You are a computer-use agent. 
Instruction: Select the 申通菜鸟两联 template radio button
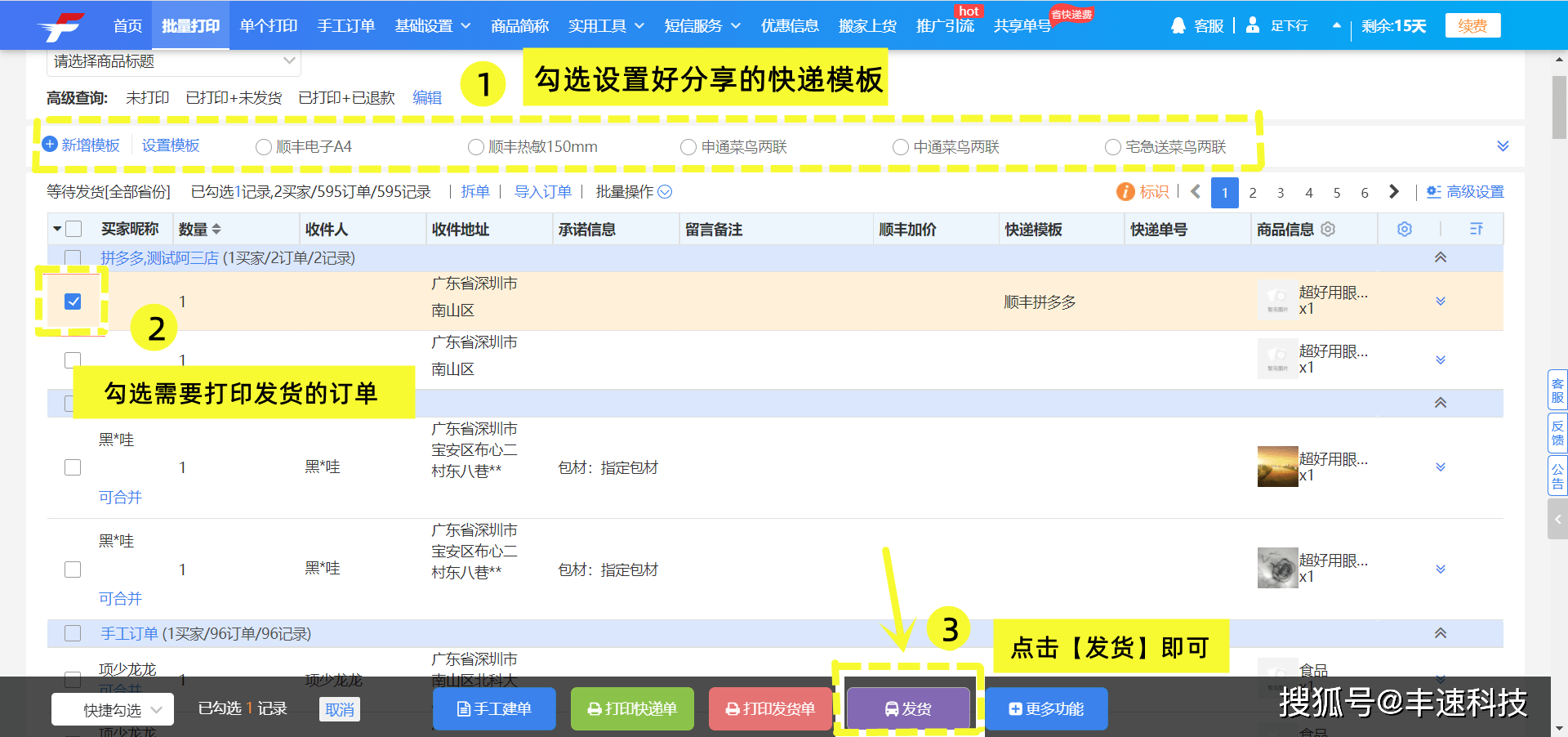(688, 147)
